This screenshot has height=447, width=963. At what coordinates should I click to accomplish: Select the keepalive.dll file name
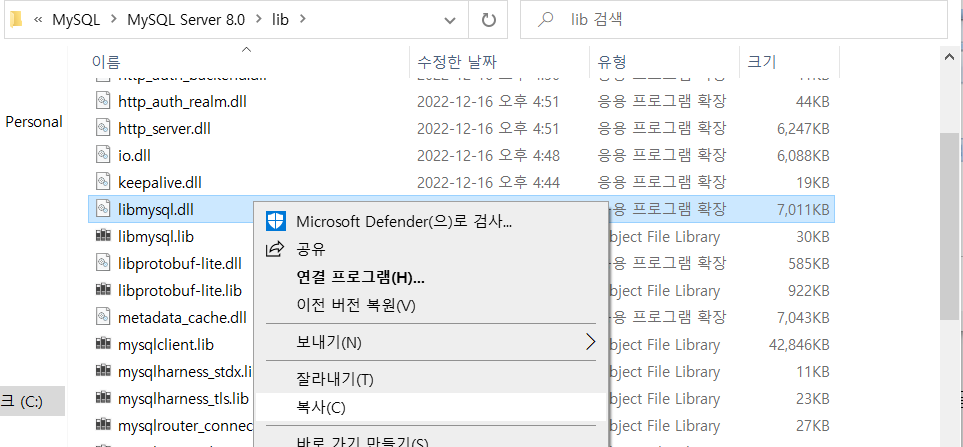pyautogui.click(x=160, y=183)
